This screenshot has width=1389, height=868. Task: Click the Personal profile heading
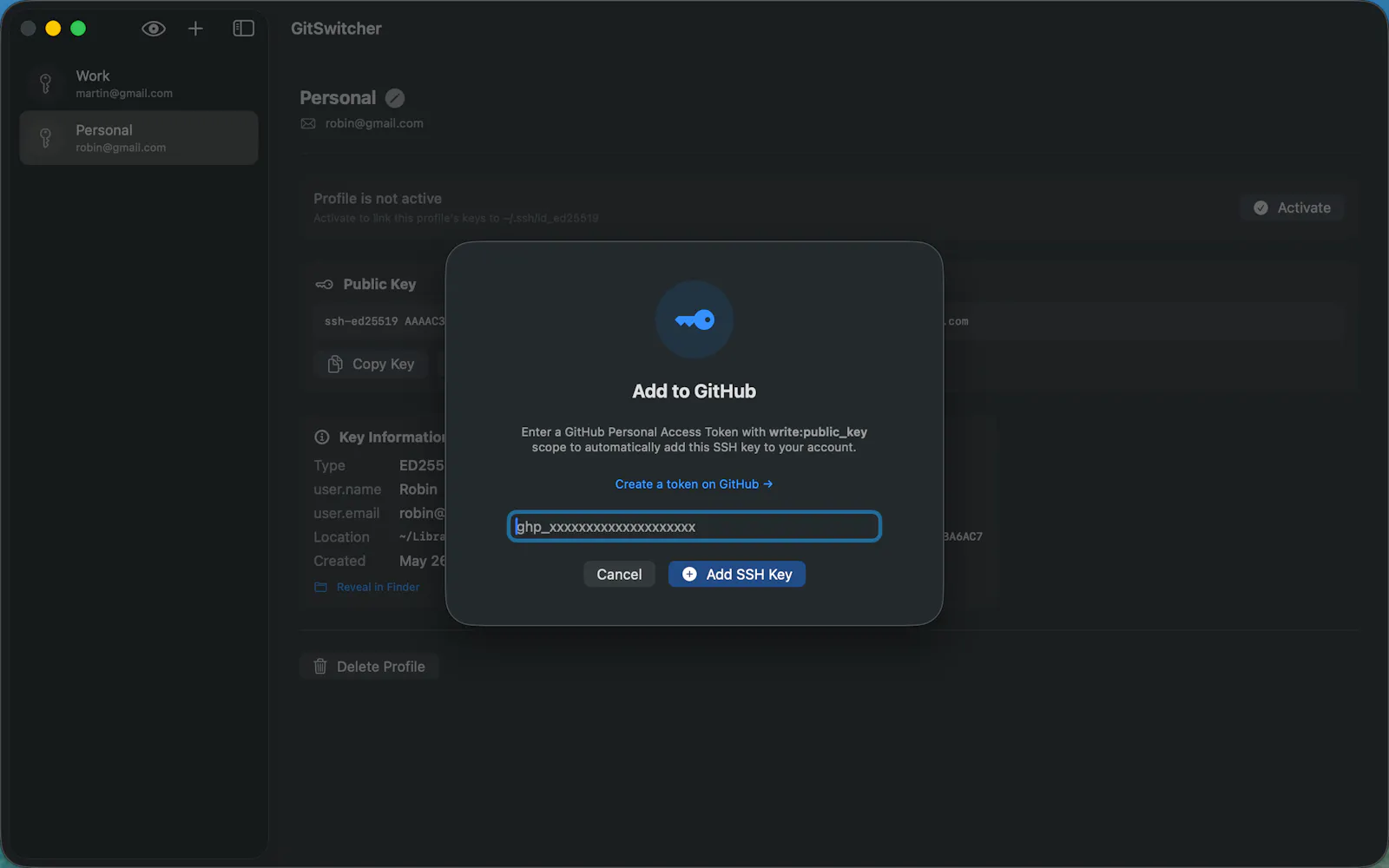[338, 98]
